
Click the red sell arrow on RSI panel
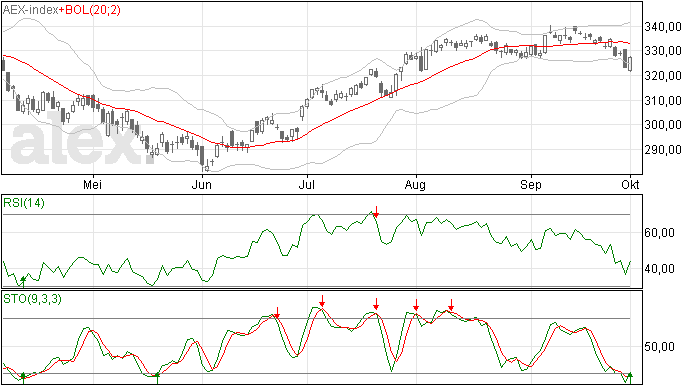click(x=376, y=211)
